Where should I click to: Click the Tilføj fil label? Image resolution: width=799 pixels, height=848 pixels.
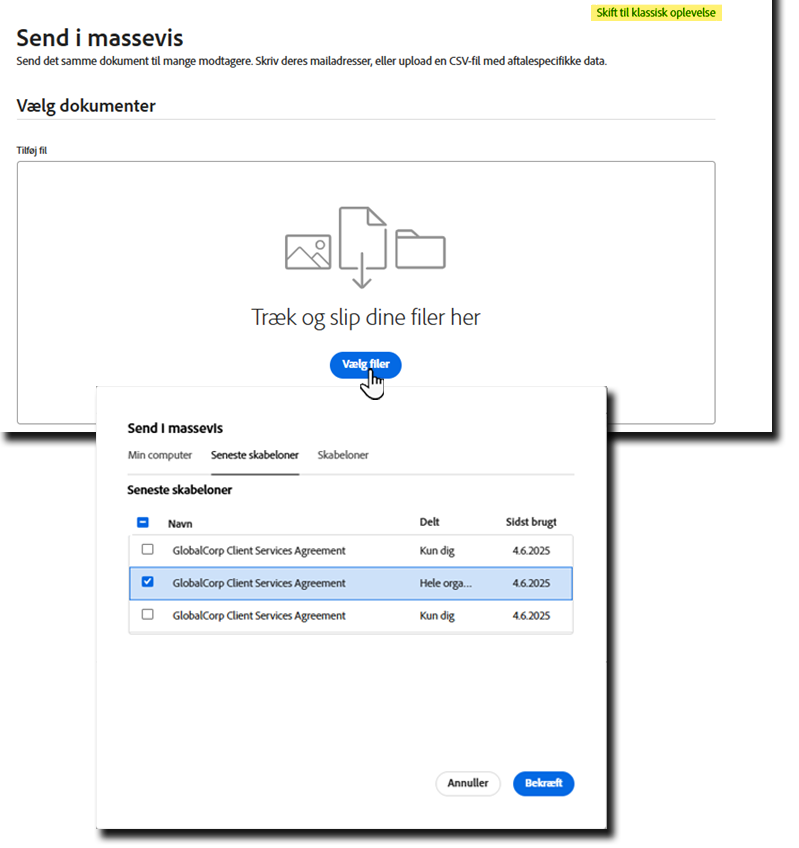(31, 150)
